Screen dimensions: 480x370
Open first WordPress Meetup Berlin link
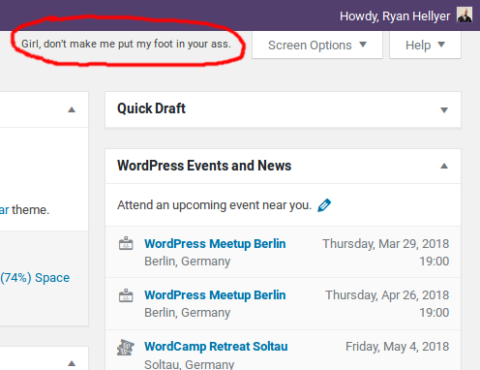pos(215,244)
